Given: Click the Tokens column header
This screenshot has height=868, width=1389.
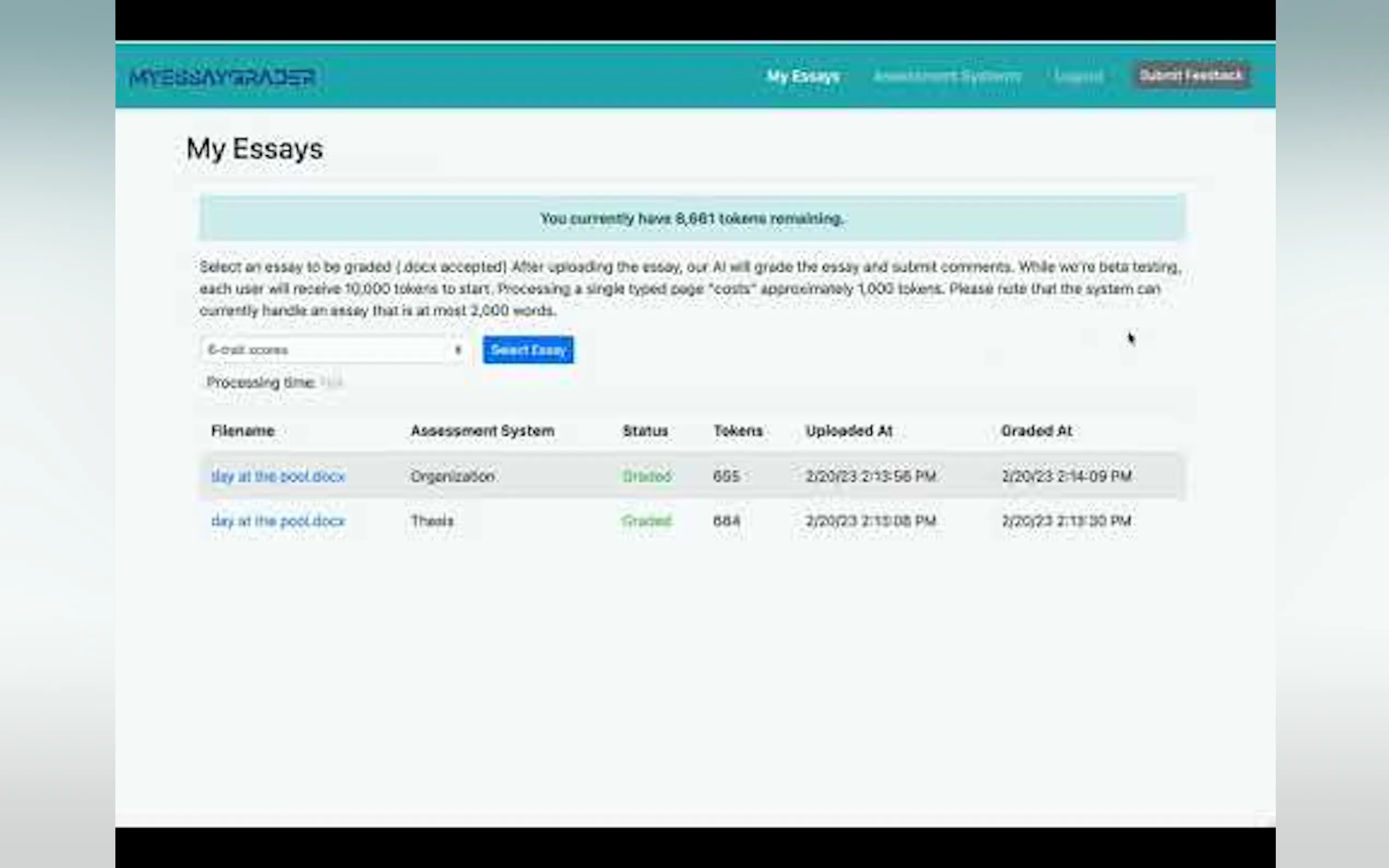Looking at the screenshot, I should pos(738,431).
